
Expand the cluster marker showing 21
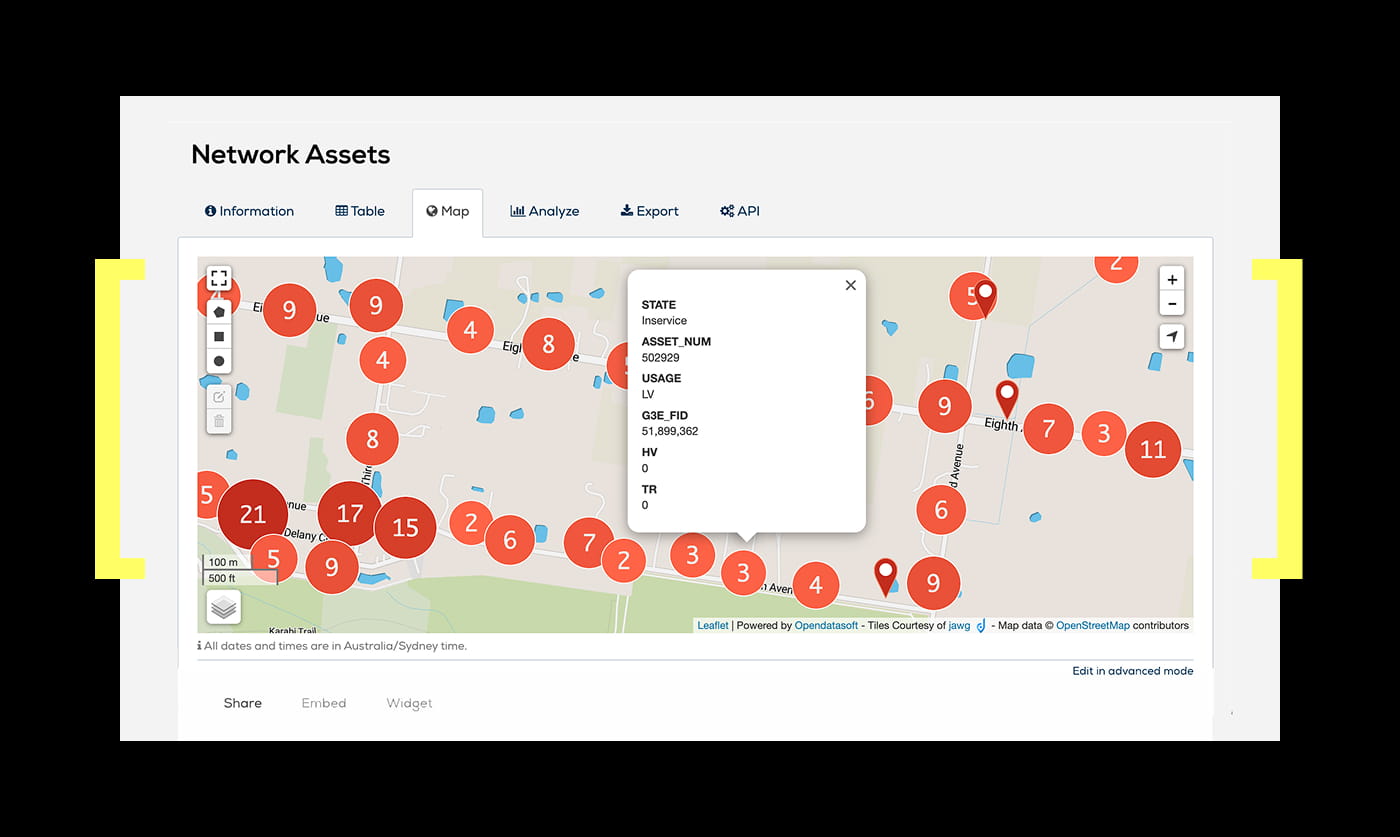click(252, 515)
